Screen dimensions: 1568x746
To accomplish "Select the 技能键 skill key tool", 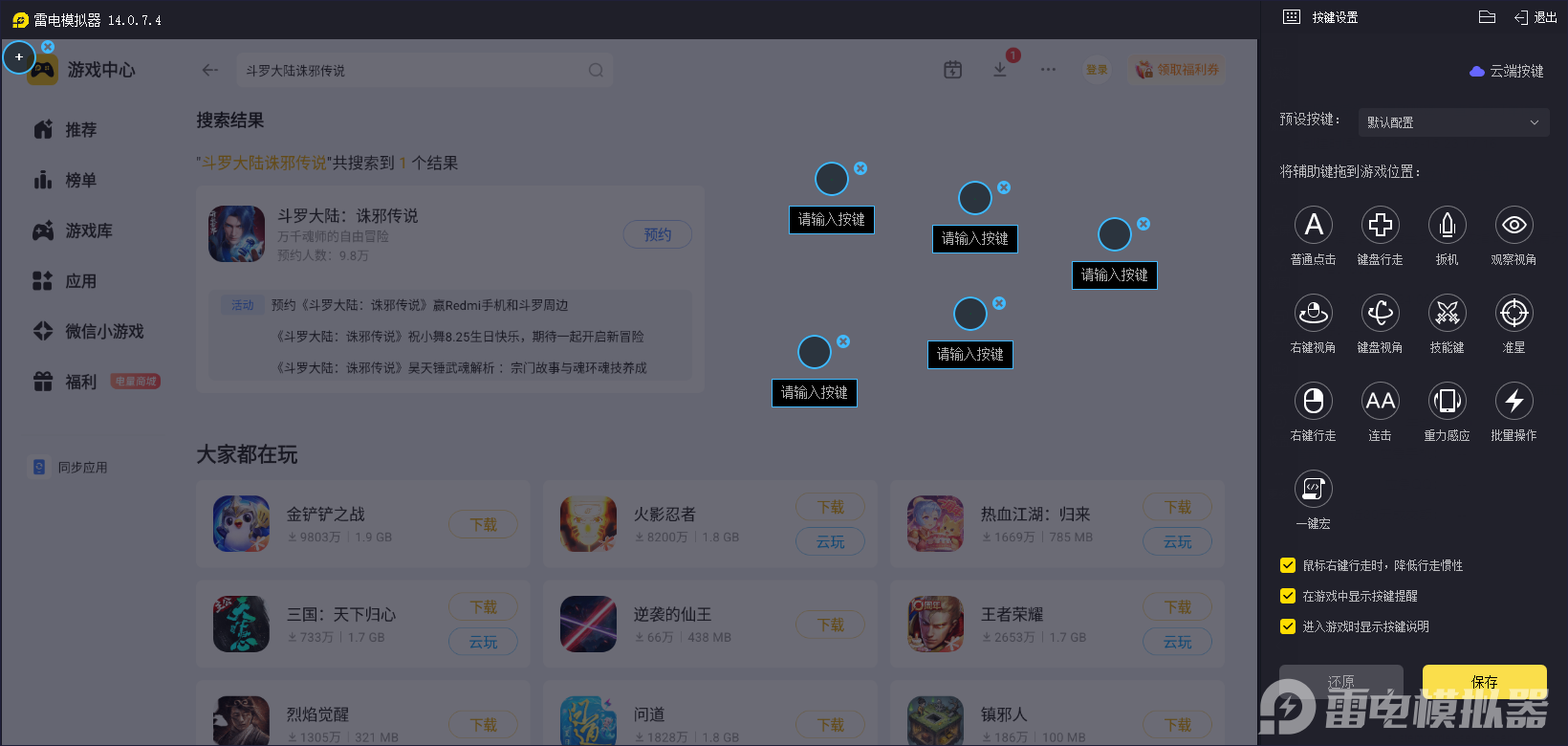I will coord(1448,313).
